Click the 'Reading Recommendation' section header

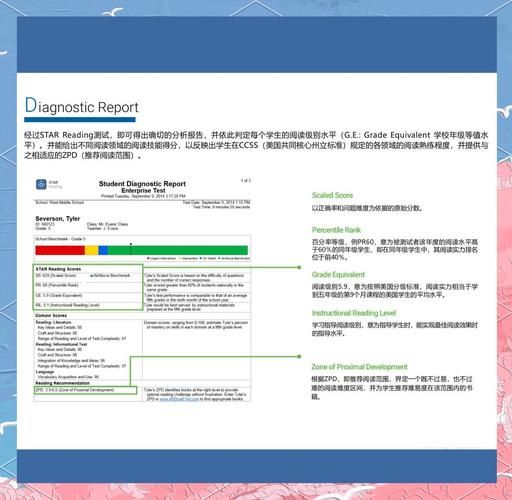pos(62,383)
